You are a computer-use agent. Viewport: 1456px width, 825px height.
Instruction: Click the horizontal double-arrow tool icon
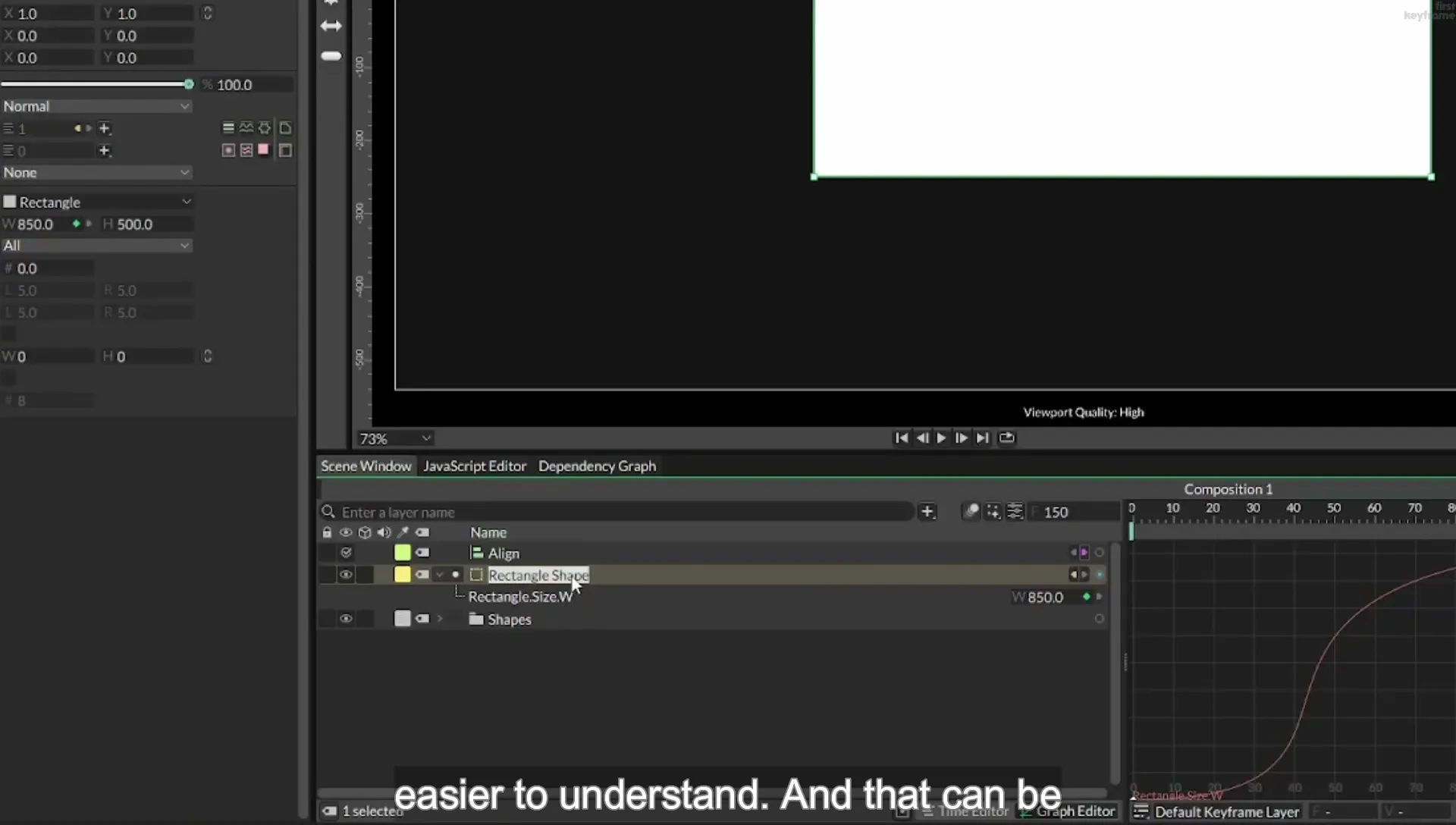pyautogui.click(x=331, y=26)
